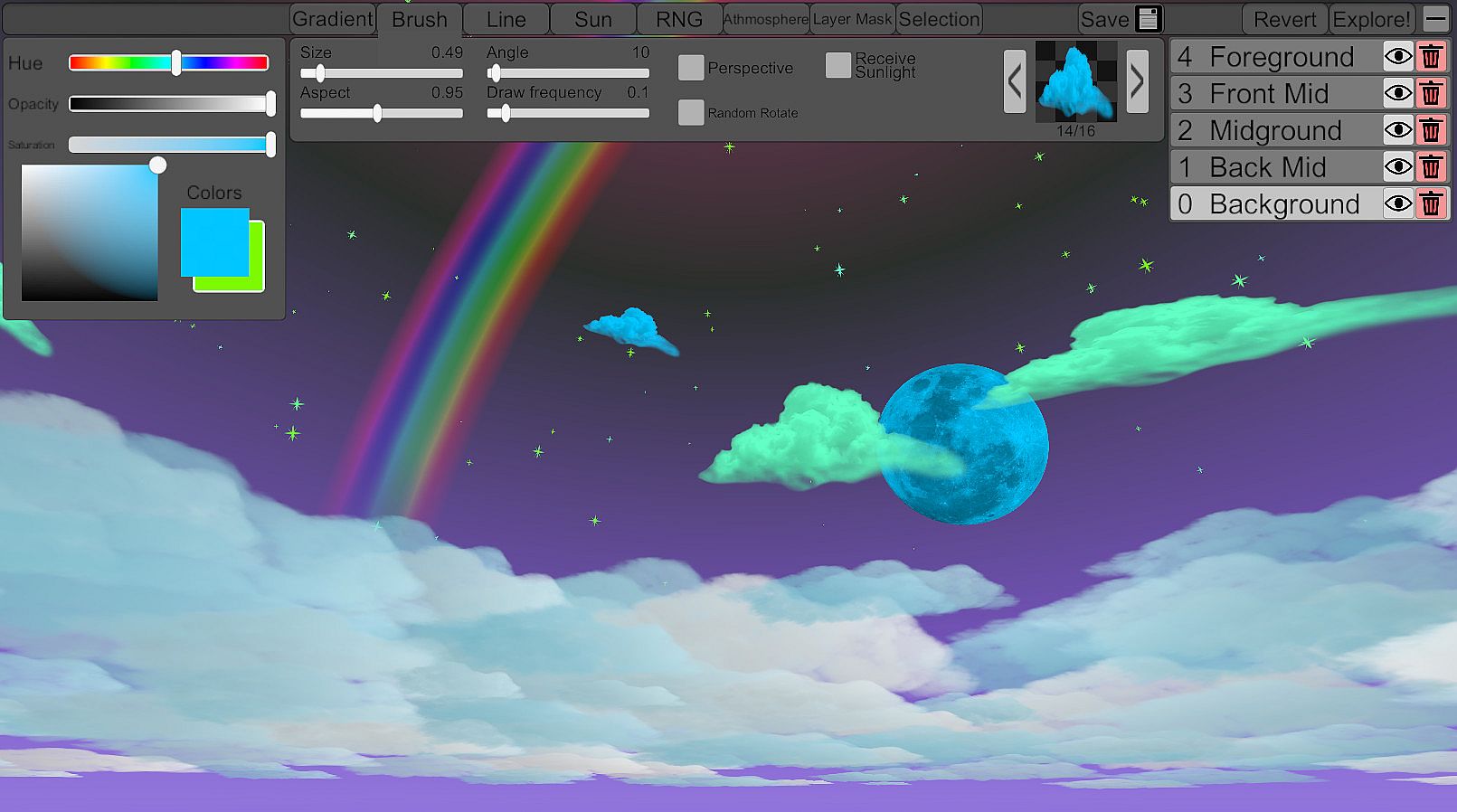Click the "14/16" brush counter text
1457x812 pixels.
tap(1076, 131)
